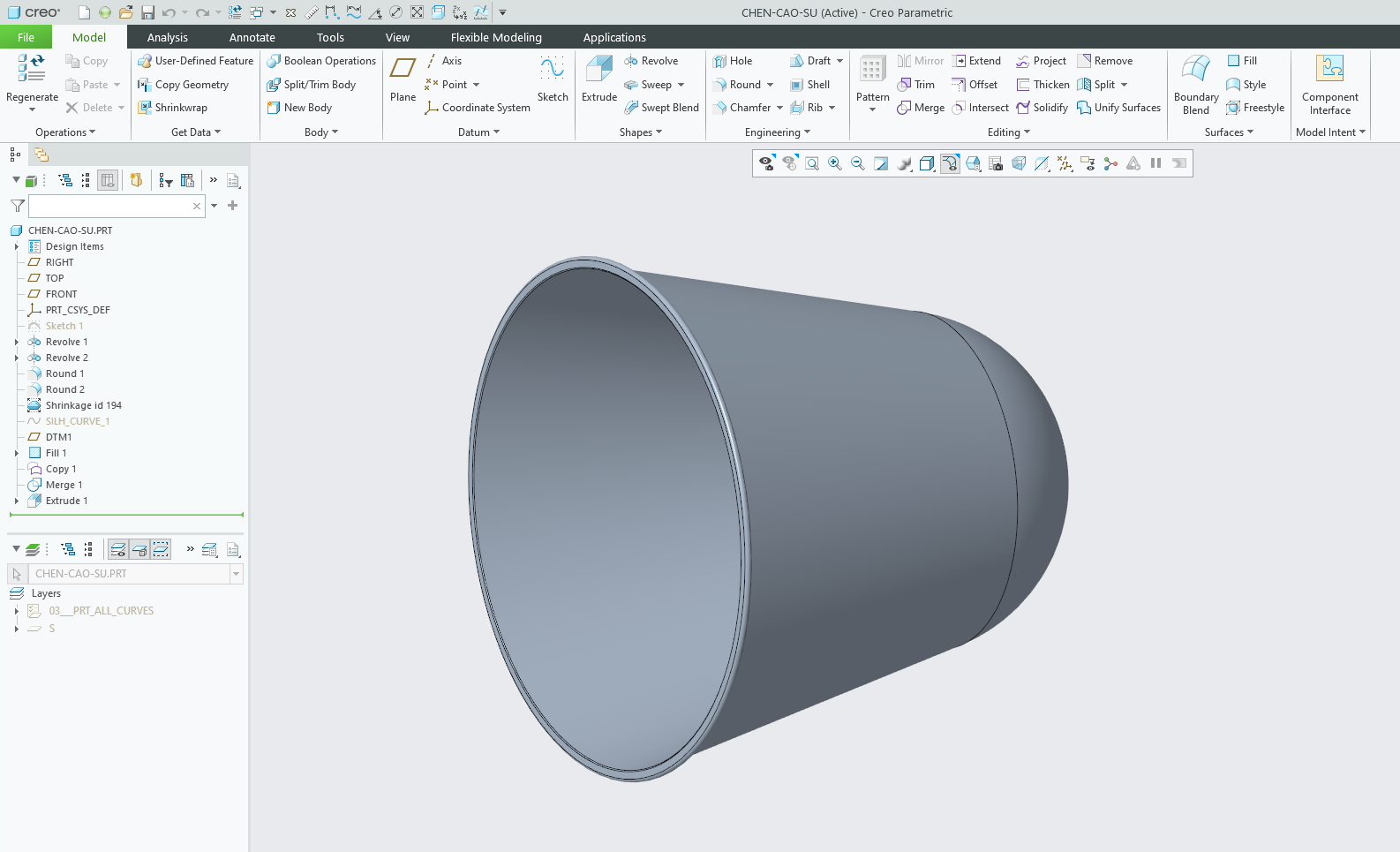Screen dimensions: 1400x852
Task: Click Zoom In on graphics toolbar
Action: (834, 163)
